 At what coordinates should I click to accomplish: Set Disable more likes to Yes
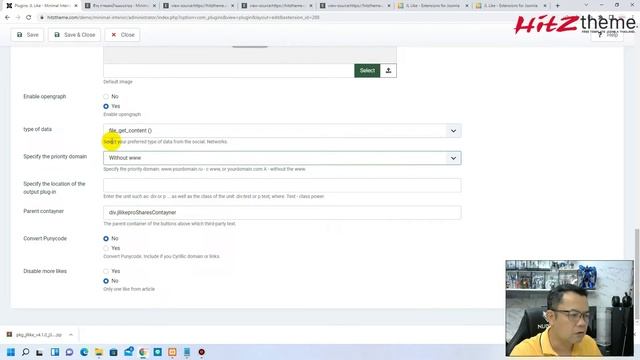pos(106,271)
